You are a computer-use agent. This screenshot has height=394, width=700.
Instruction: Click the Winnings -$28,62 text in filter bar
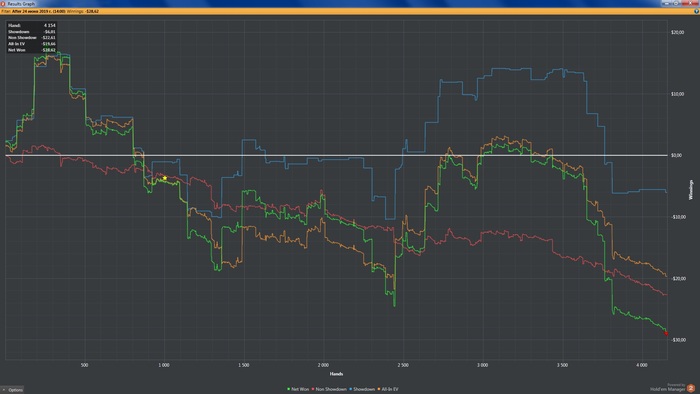(x=83, y=11)
